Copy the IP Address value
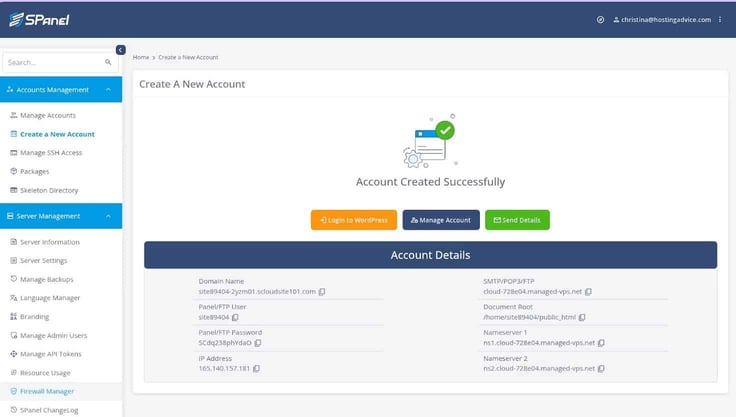Image resolution: width=736 pixels, height=417 pixels. pyautogui.click(x=256, y=369)
